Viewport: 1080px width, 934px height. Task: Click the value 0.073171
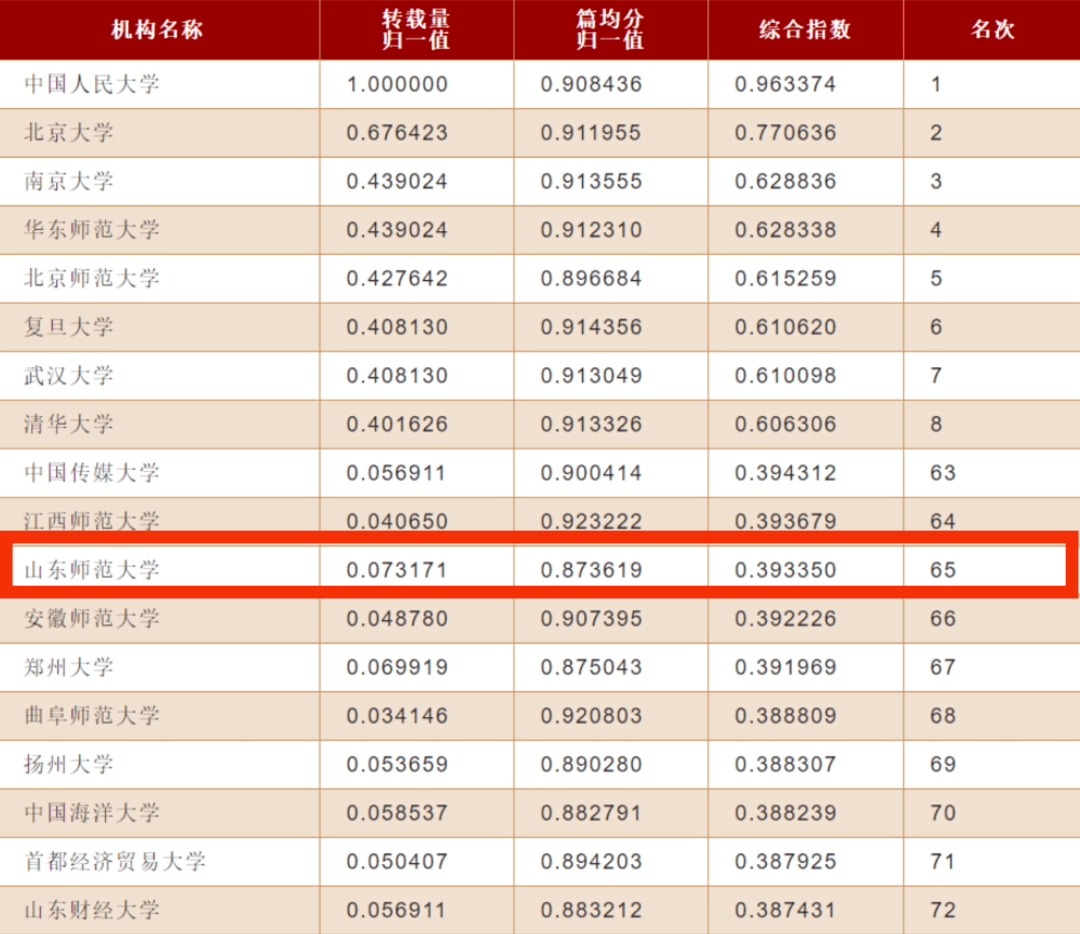397,570
